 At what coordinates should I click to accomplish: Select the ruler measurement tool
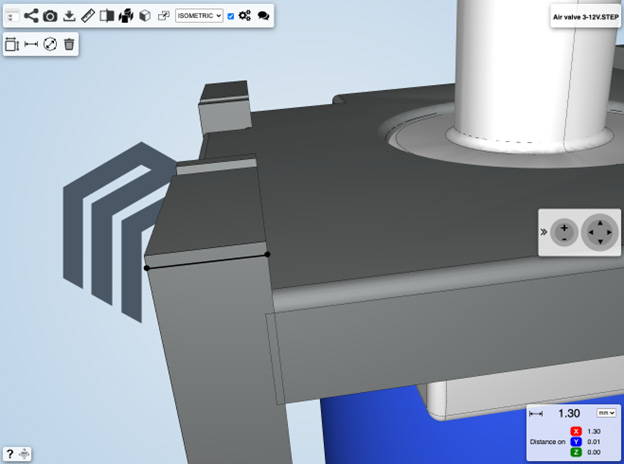88,16
